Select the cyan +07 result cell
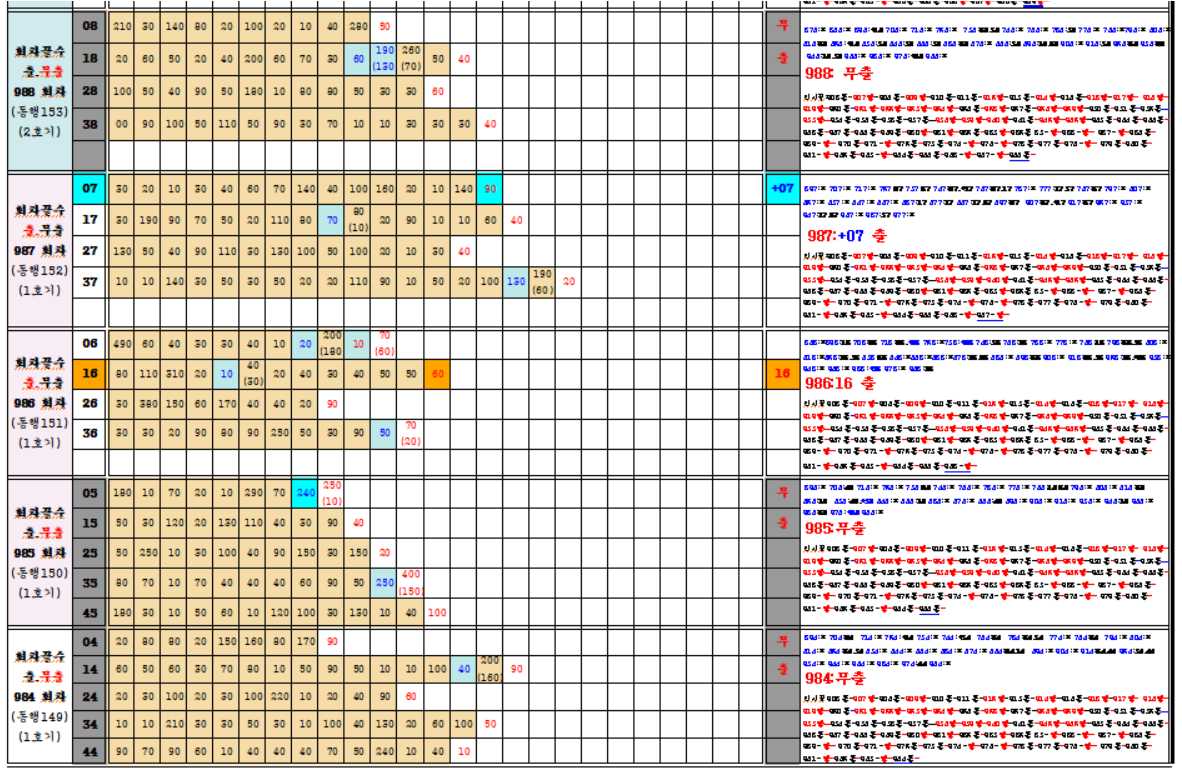This screenshot has width=1182, height=774. 782,188
